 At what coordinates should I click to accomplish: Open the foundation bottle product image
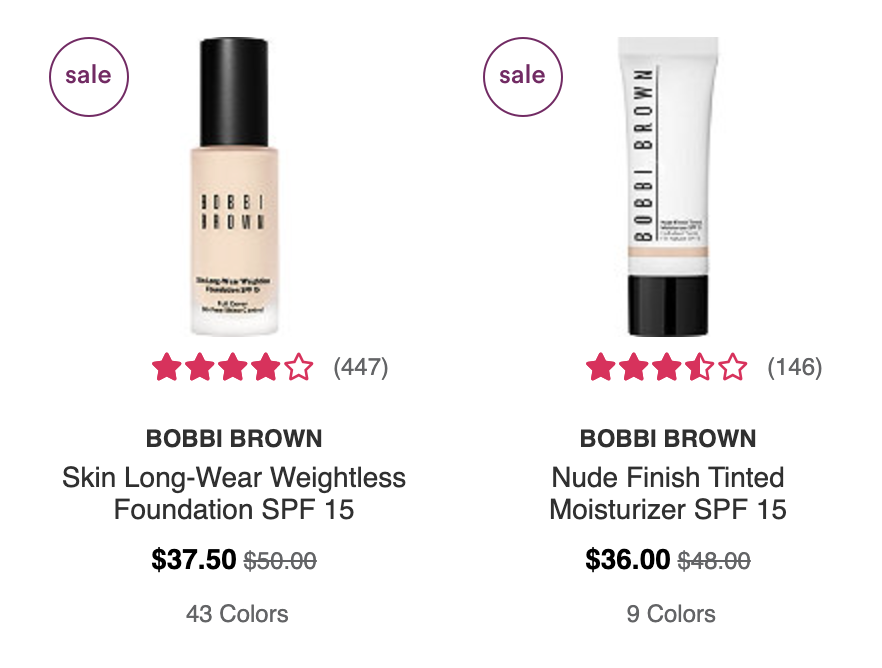pyautogui.click(x=234, y=187)
